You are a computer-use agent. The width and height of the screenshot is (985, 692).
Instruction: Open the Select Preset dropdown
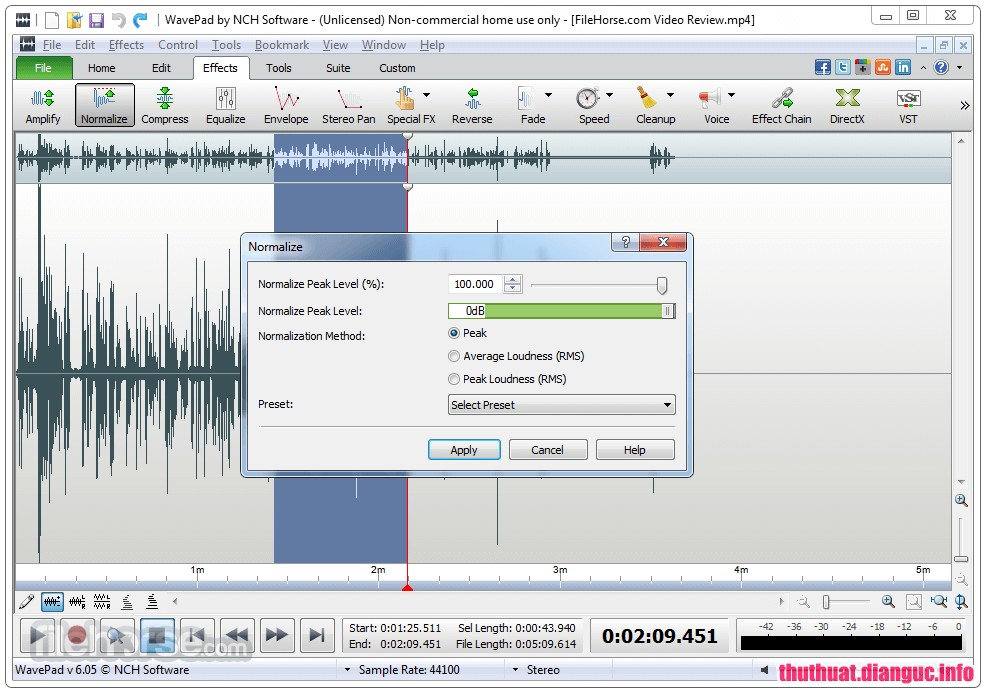(562, 404)
